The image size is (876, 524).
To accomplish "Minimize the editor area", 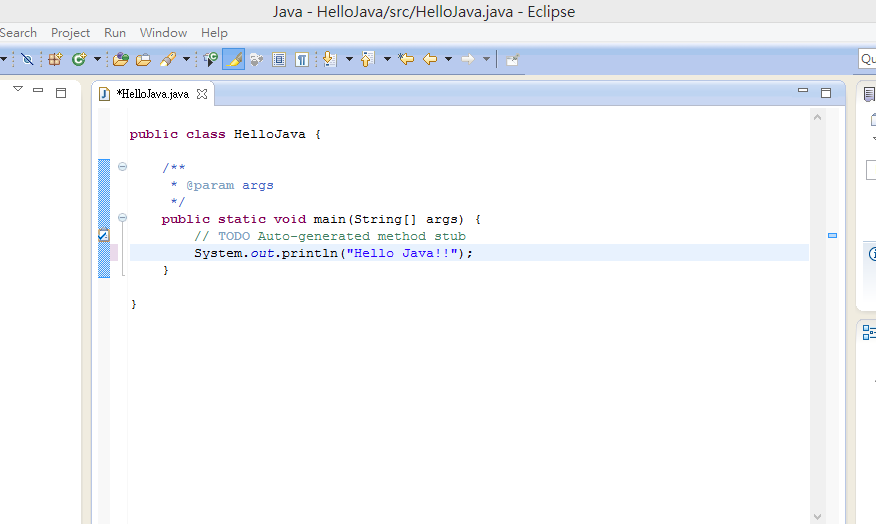I will click(803, 90).
